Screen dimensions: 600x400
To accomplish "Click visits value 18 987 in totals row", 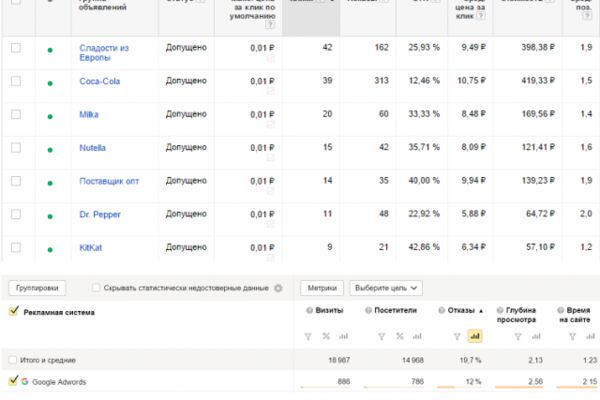I will [x=339, y=360].
